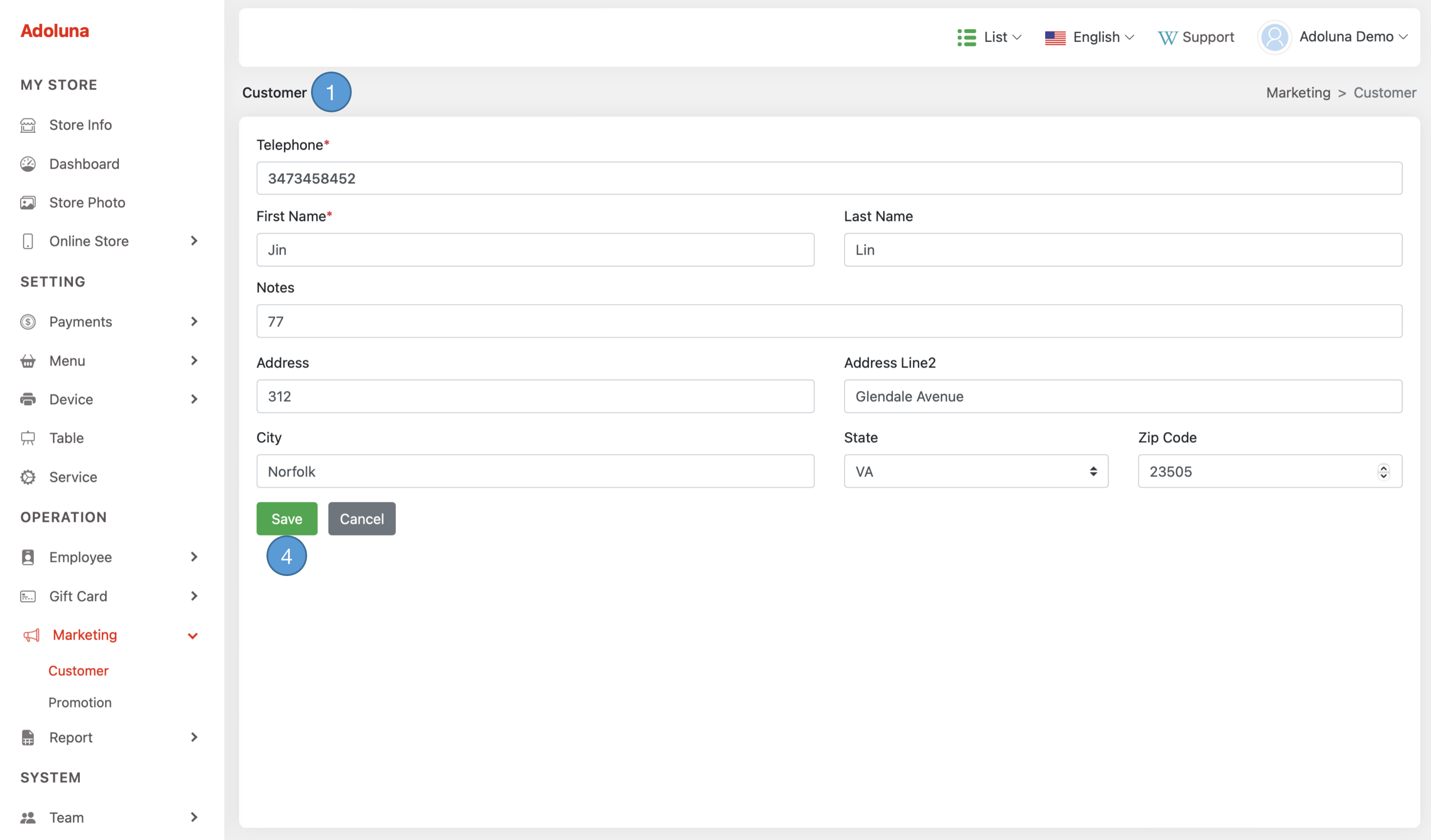
Task: Click the Dashboard gauge icon
Action: pos(28,164)
